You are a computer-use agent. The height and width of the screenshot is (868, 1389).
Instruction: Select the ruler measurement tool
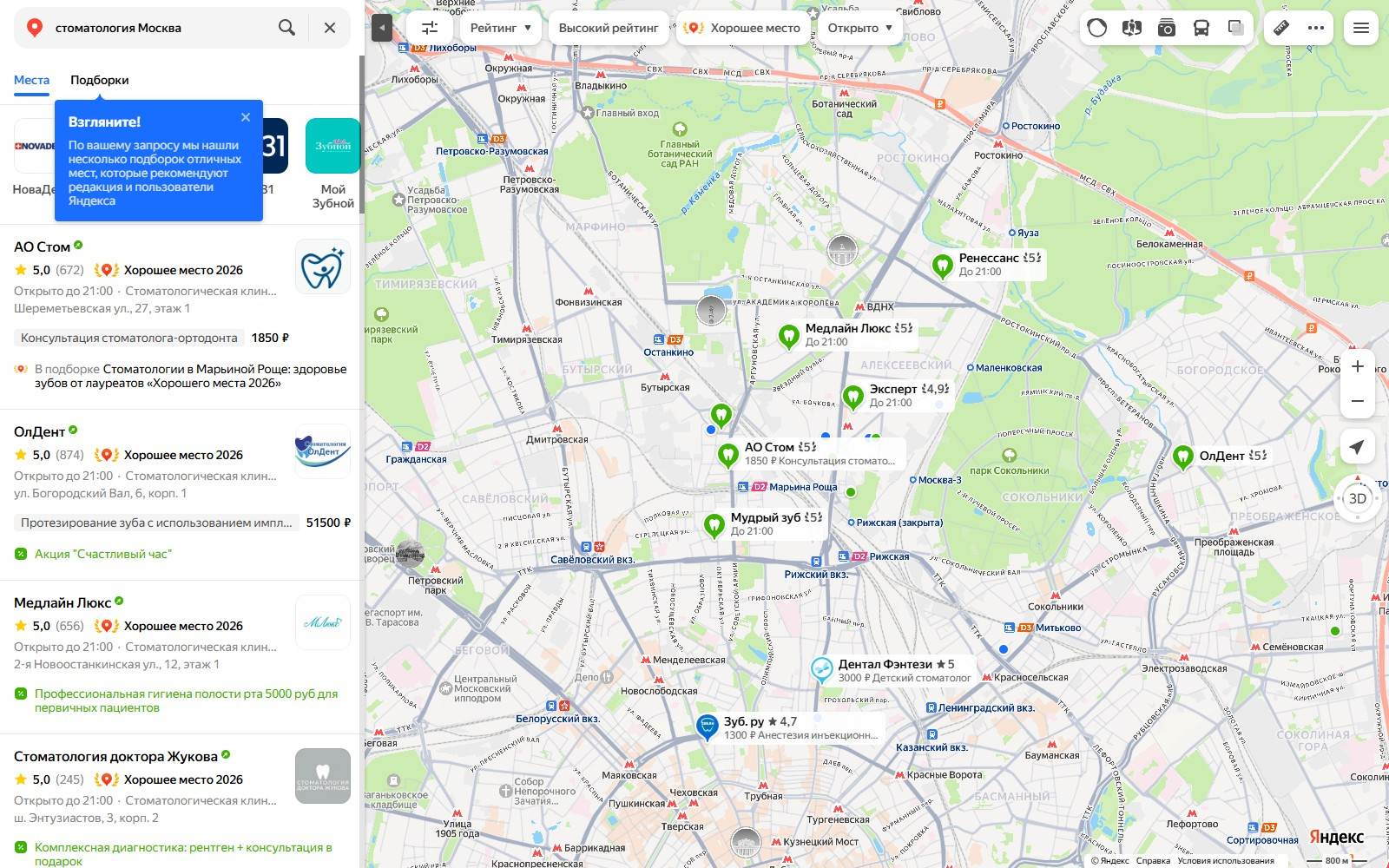(1281, 28)
